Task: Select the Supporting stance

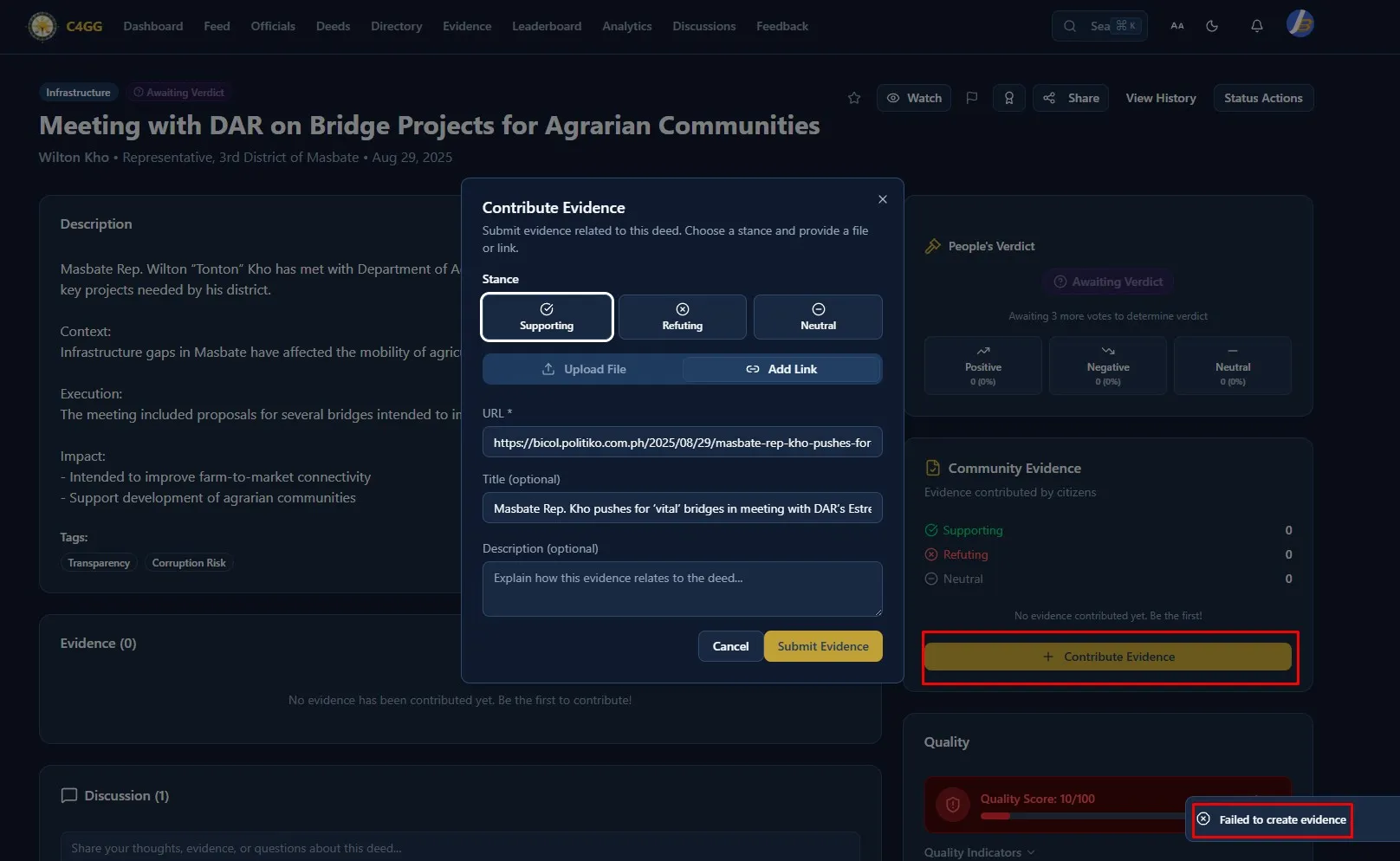Action: tap(547, 317)
